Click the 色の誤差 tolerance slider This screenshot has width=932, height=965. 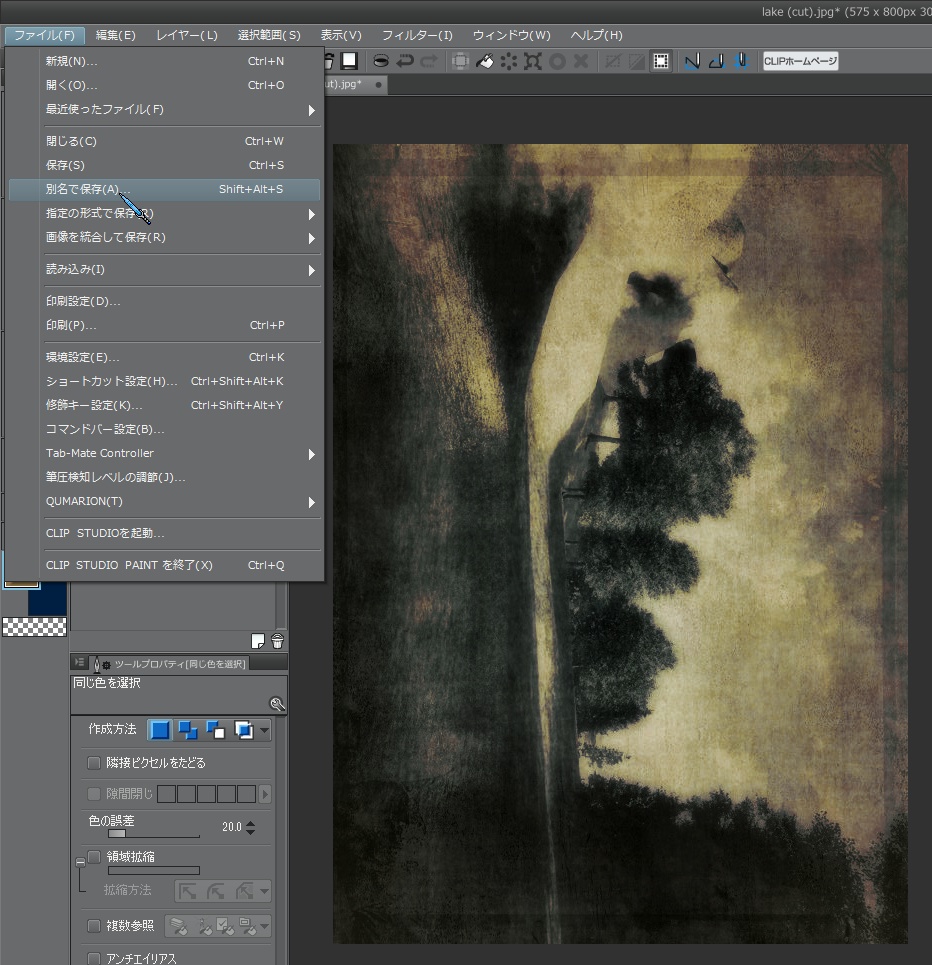(x=154, y=833)
